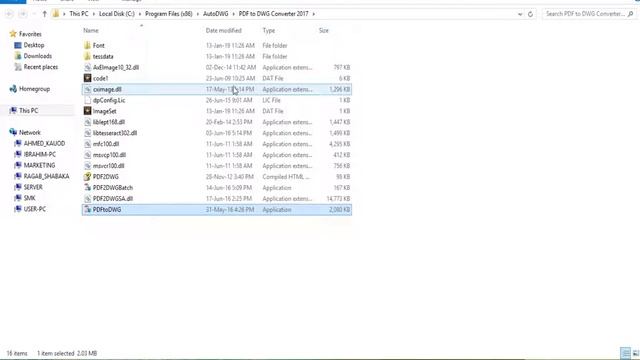Image resolution: width=640 pixels, height=360 pixels.
Task: Select the liblept168.dll file name
Action: click(109, 122)
